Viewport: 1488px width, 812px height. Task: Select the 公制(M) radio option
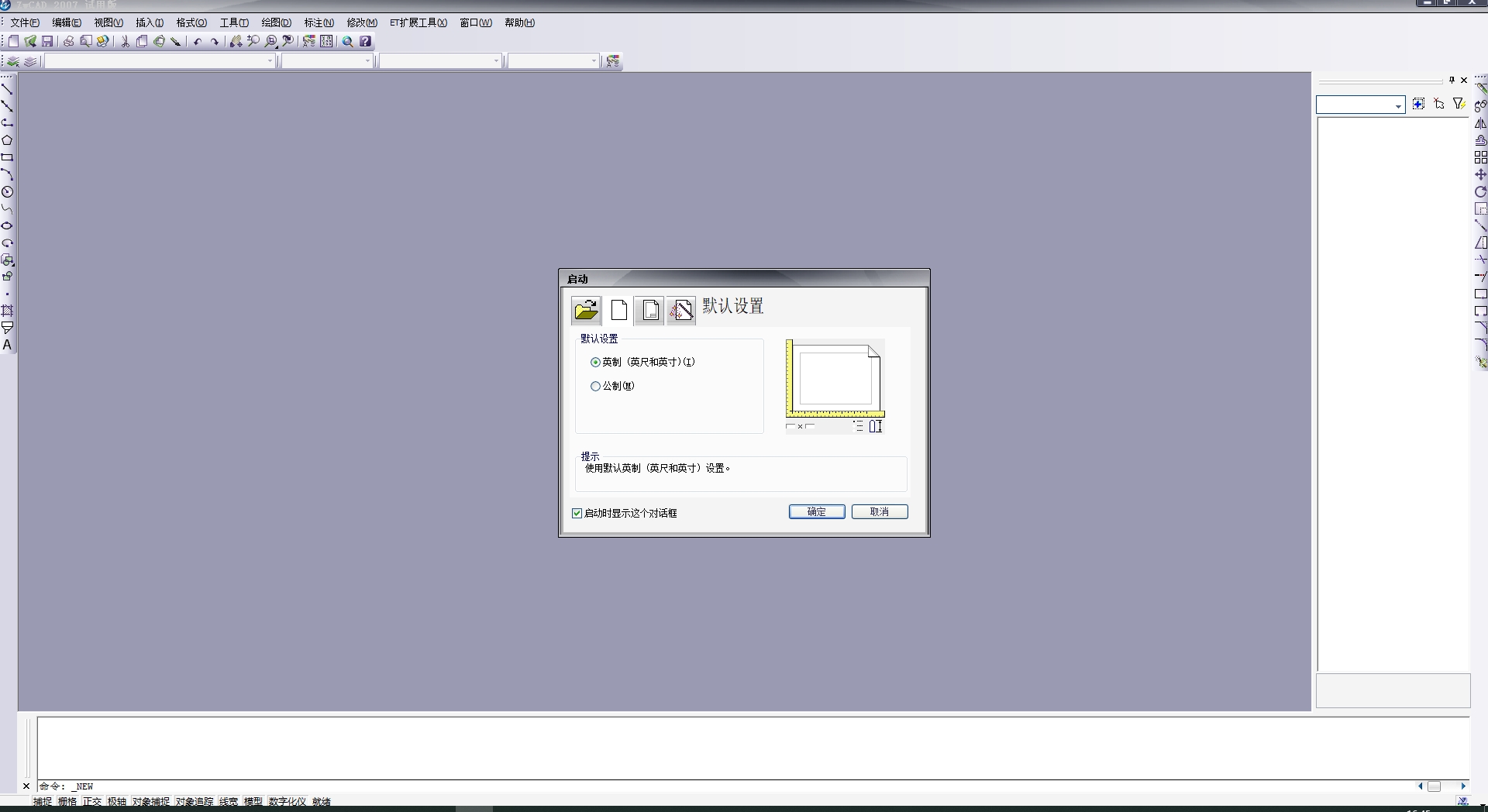(595, 387)
